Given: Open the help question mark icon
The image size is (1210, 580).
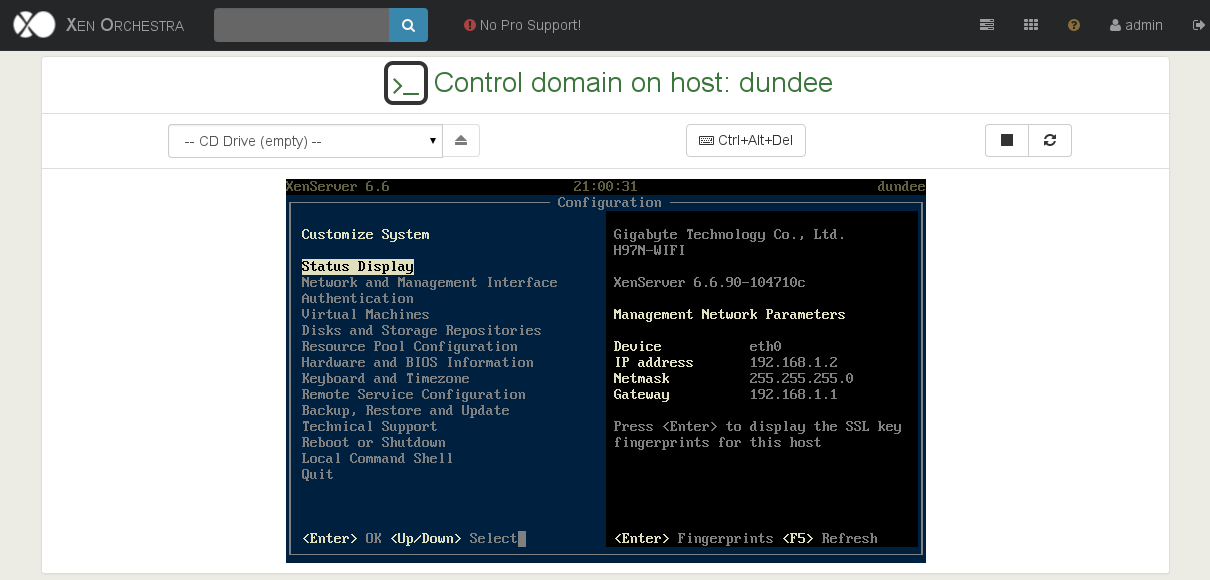Looking at the screenshot, I should click(x=1074, y=25).
